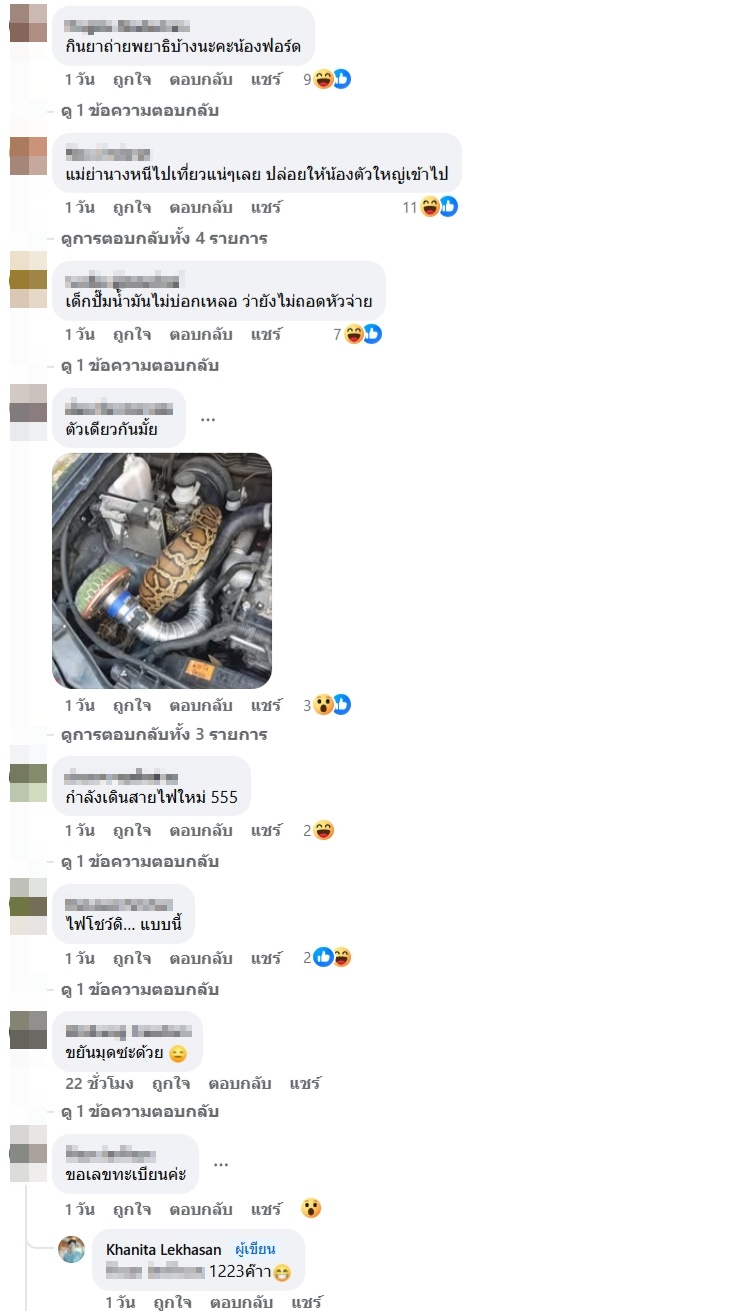
Task: Show 1 reply under กินยาถ่ายพยาธิ comment
Action: click(140, 110)
